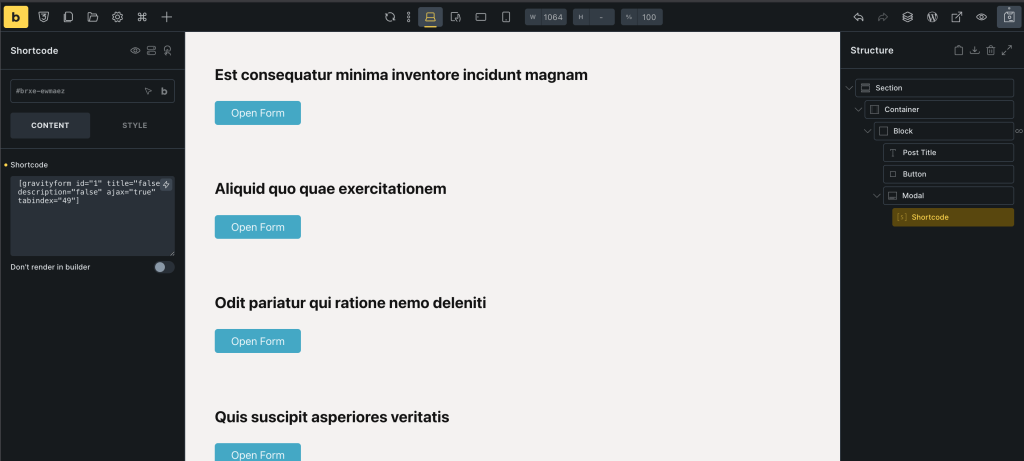The width and height of the screenshot is (1024, 461).
Task: Select the mobile portrait breakpoint icon
Action: tap(506, 17)
